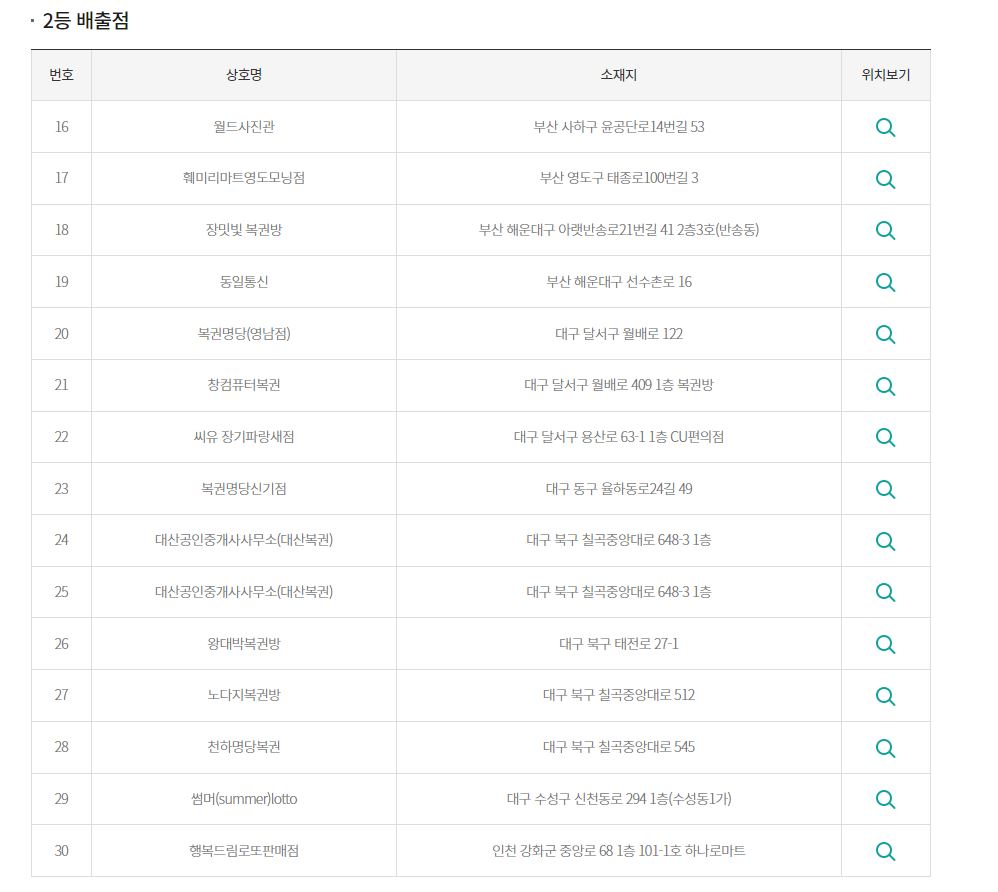Select store name 장밋빛 복권방
998x892 pixels.
(x=244, y=230)
